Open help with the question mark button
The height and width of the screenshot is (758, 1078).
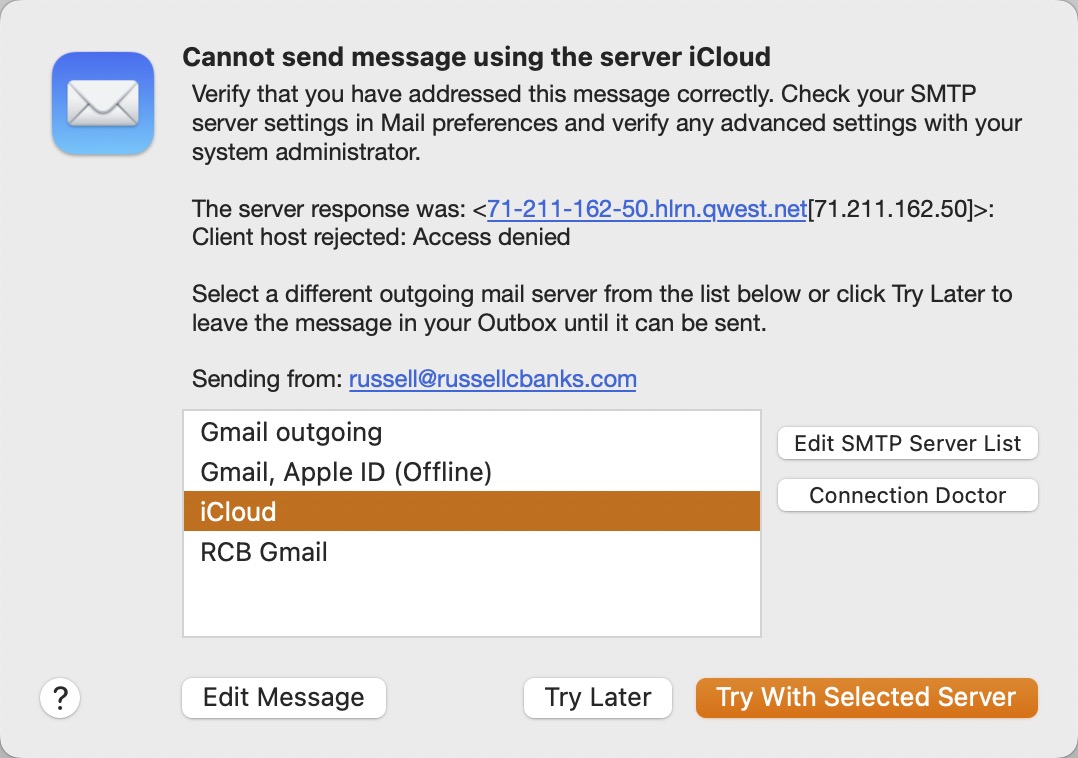pos(60,697)
